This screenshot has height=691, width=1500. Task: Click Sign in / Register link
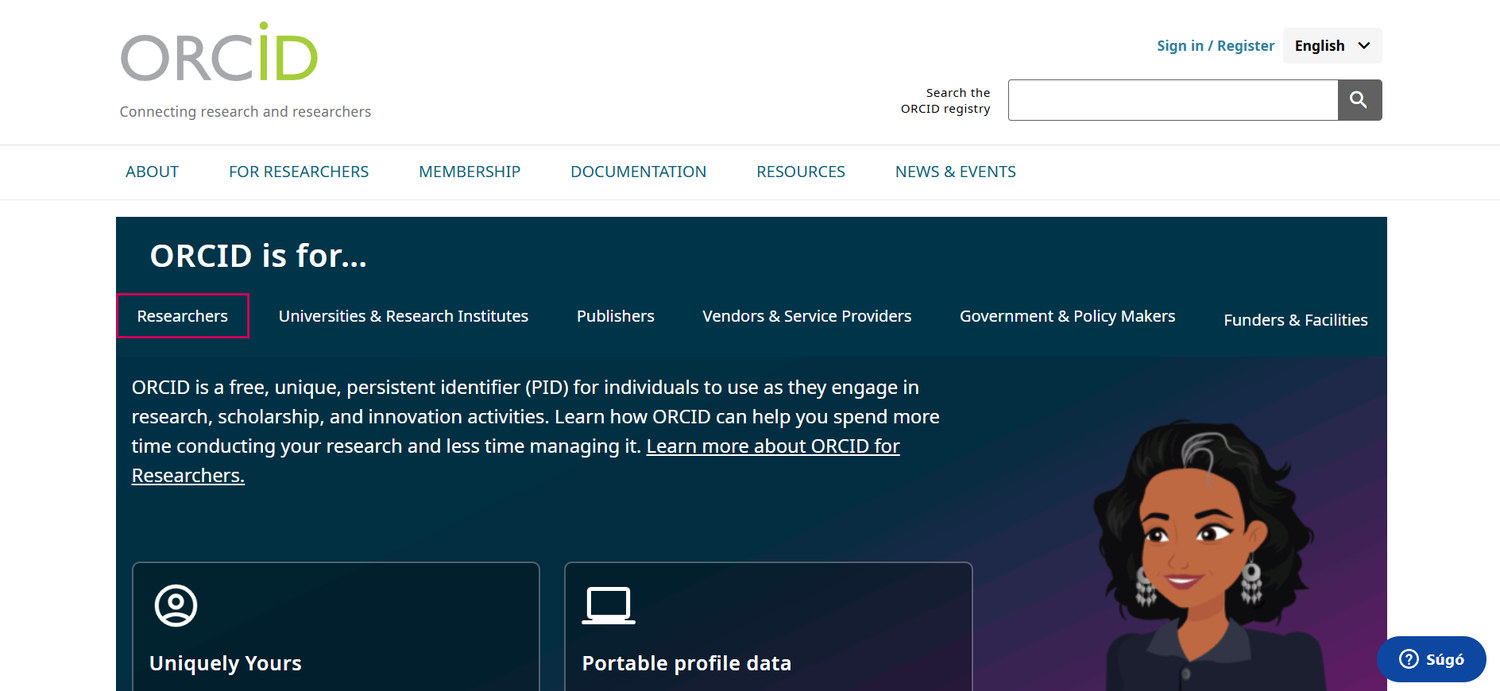[1215, 46]
